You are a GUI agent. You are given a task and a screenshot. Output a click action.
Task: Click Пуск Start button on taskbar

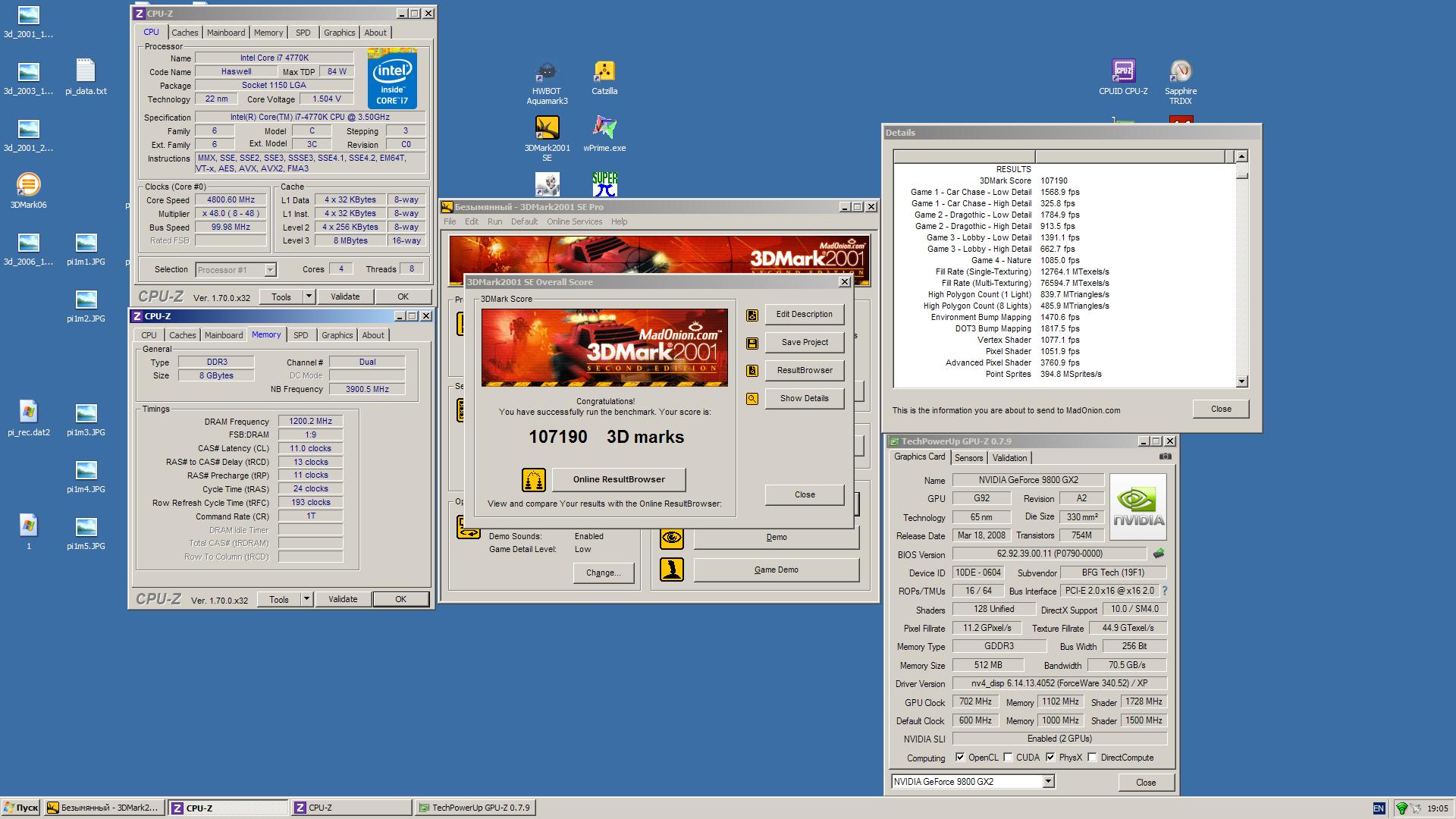21,808
